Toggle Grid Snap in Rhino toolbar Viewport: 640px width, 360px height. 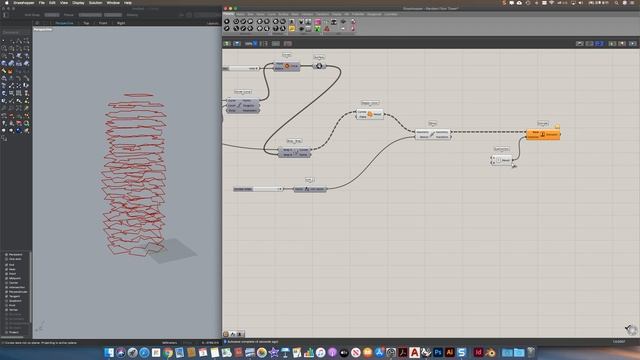[32, 15]
